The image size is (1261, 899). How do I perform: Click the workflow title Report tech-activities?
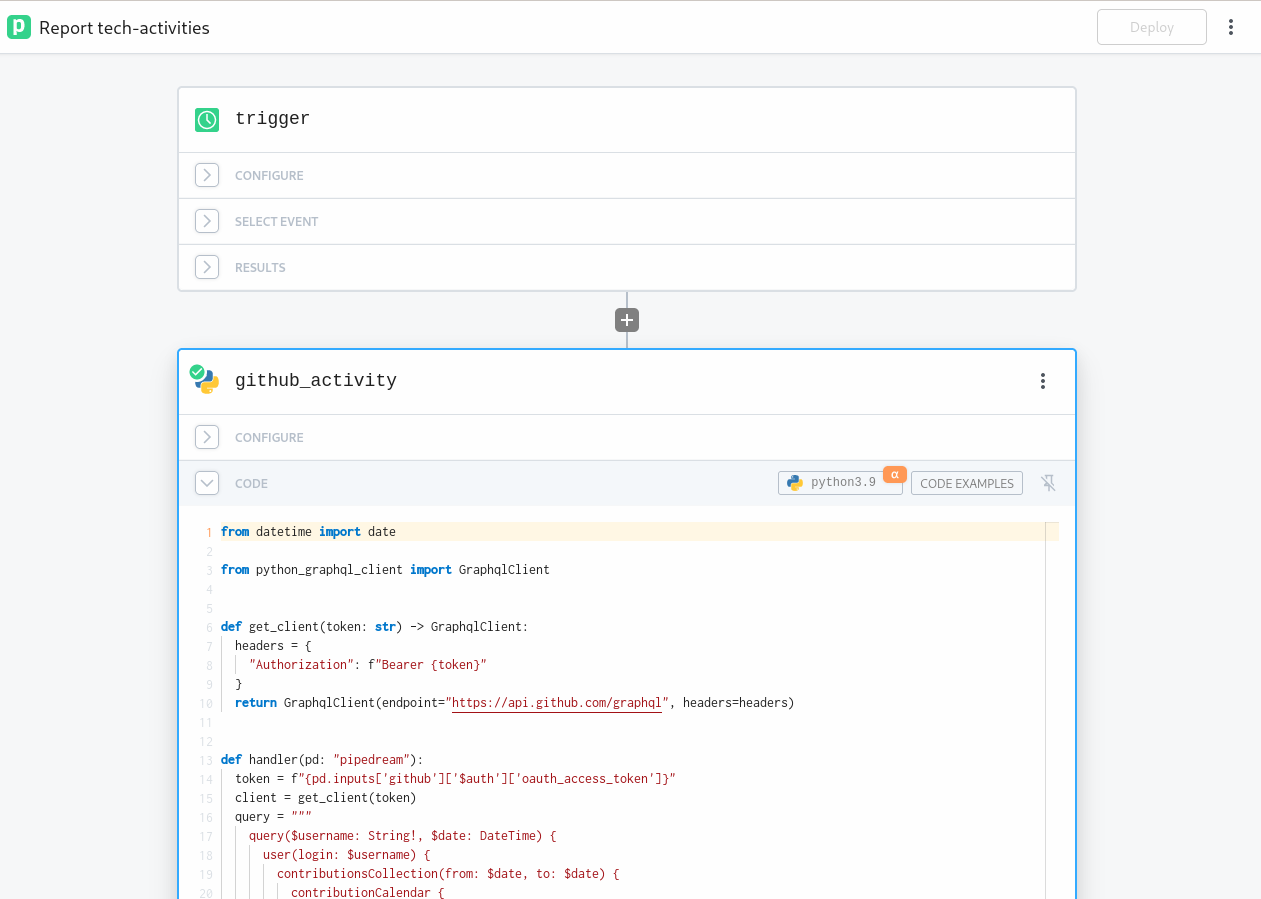pos(124,28)
